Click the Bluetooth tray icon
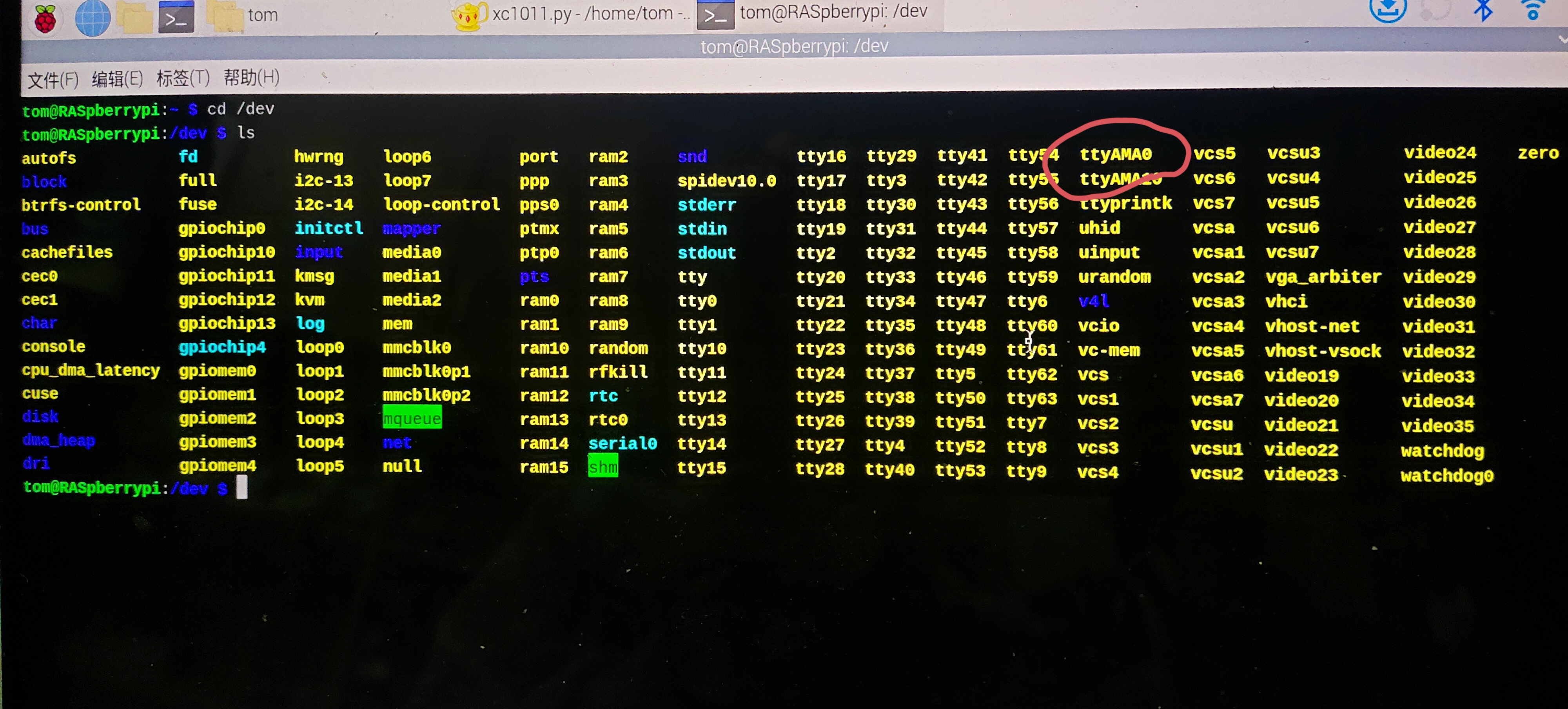1568x709 pixels. point(1483,10)
